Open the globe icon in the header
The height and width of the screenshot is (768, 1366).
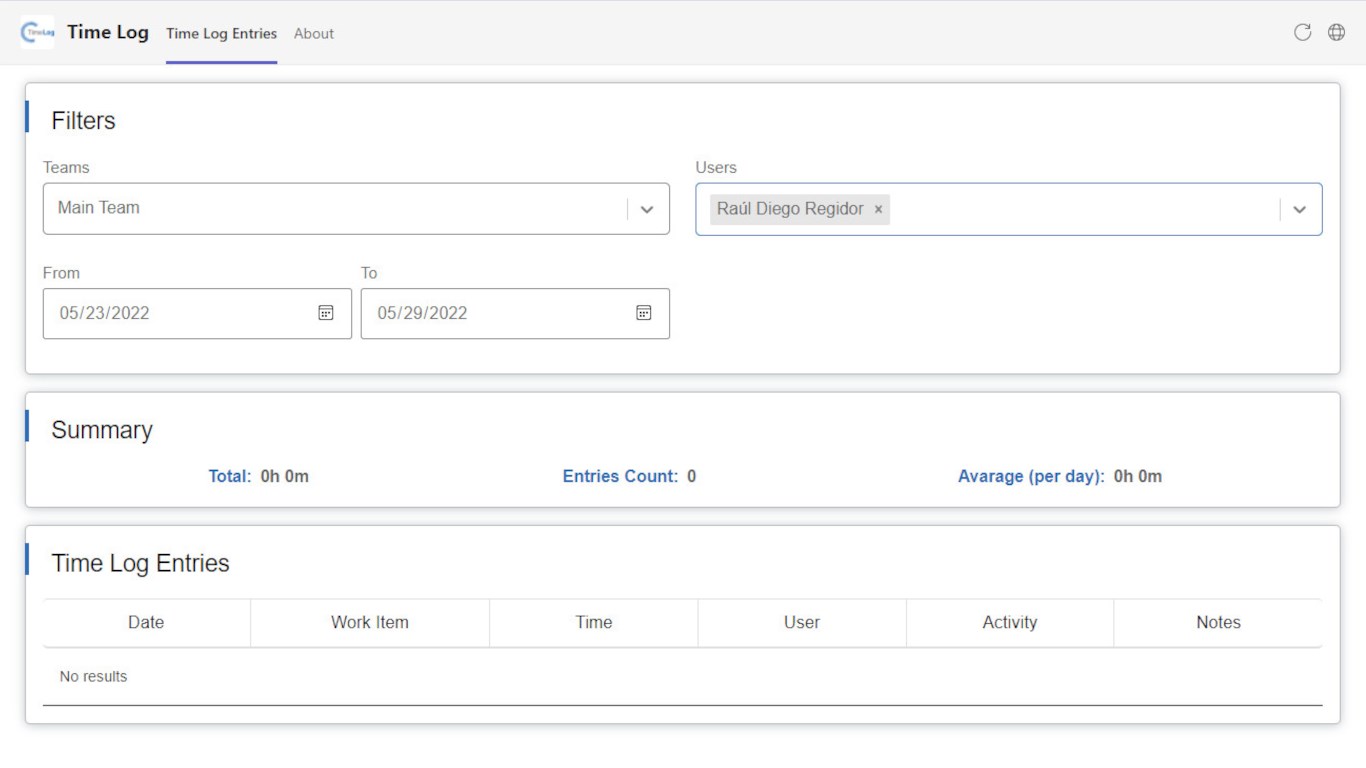1336,32
